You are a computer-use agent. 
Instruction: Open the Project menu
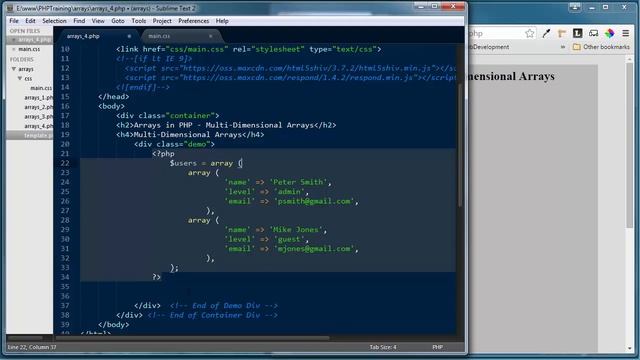(162, 21)
